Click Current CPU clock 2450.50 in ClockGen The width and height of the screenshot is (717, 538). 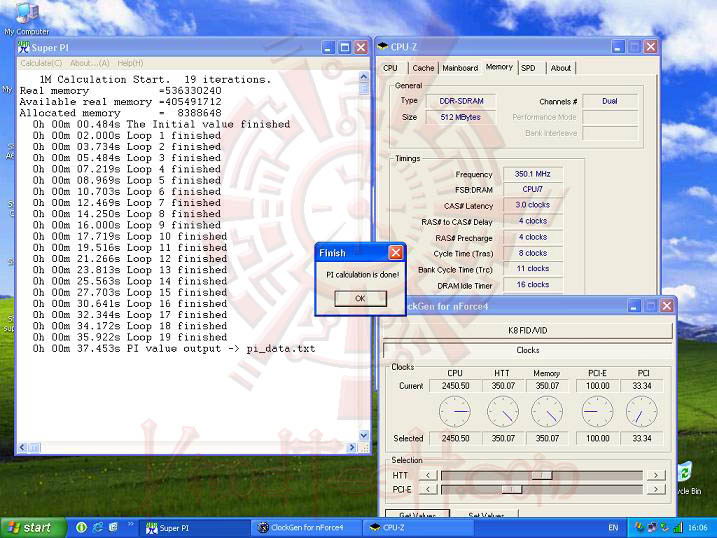pos(455,386)
